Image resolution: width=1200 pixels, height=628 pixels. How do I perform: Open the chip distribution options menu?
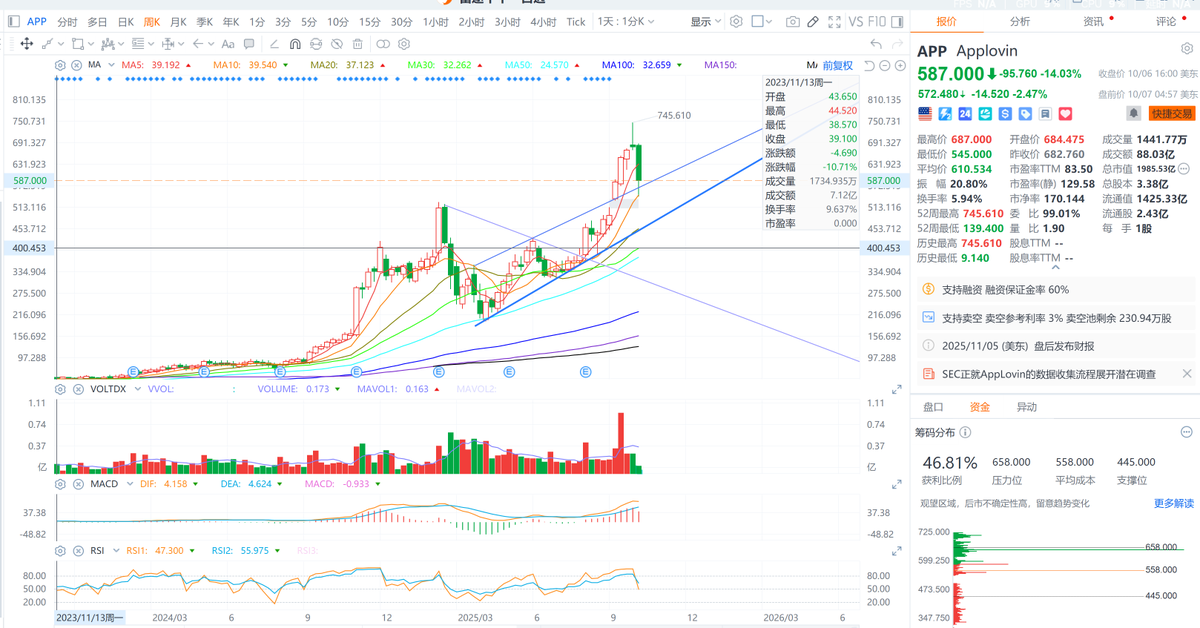[1186, 432]
